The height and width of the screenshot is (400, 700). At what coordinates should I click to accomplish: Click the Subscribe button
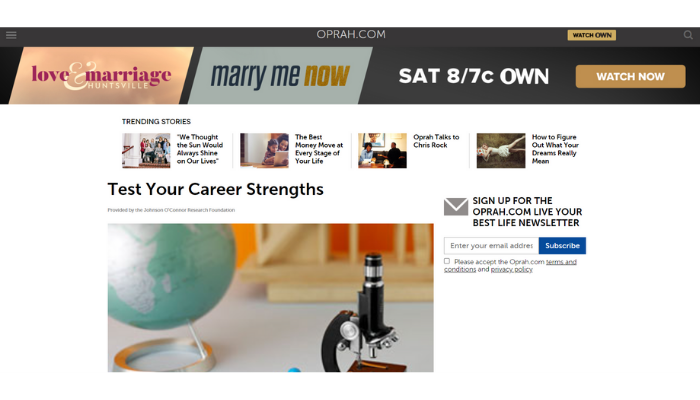[x=562, y=246]
